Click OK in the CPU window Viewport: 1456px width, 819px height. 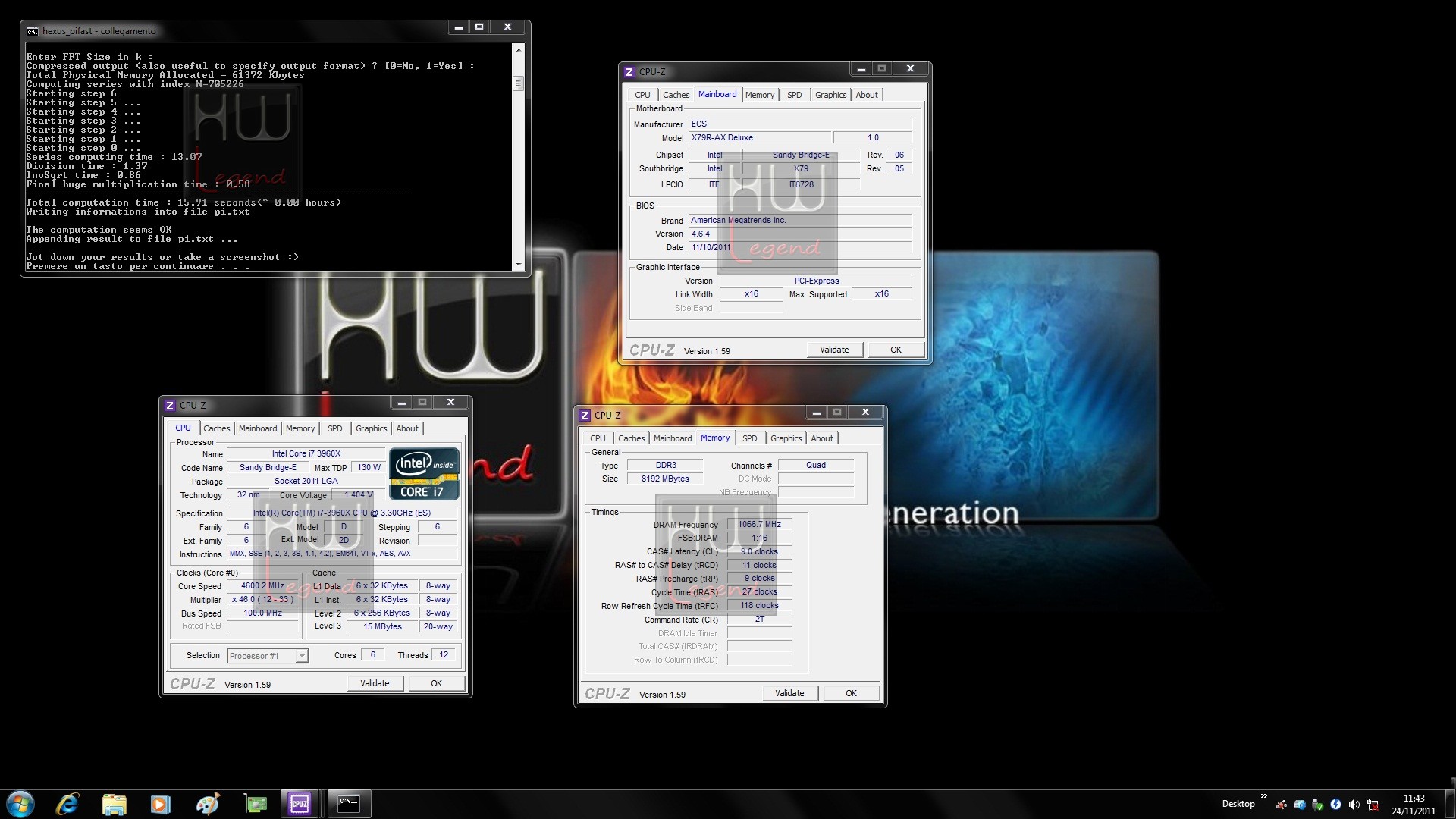[x=436, y=683]
